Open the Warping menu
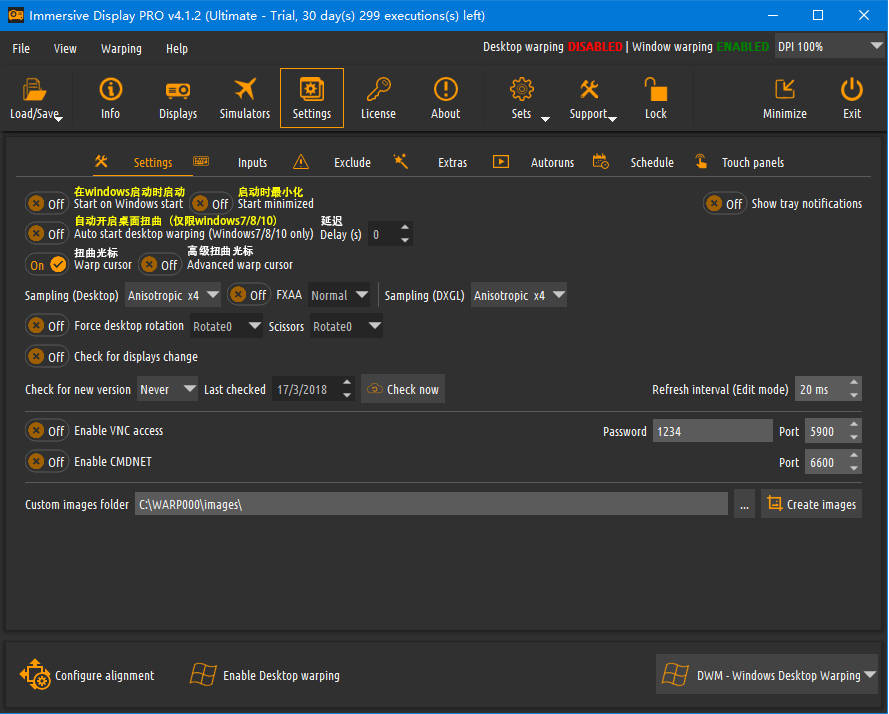The width and height of the screenshot is (889, 714). pos(121,49)
